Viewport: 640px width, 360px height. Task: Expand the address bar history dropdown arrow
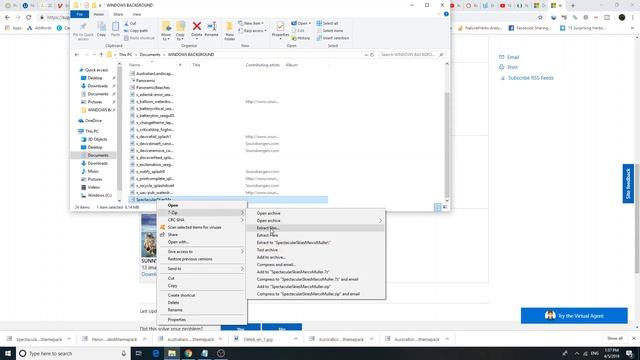click(x=366, y=55)
